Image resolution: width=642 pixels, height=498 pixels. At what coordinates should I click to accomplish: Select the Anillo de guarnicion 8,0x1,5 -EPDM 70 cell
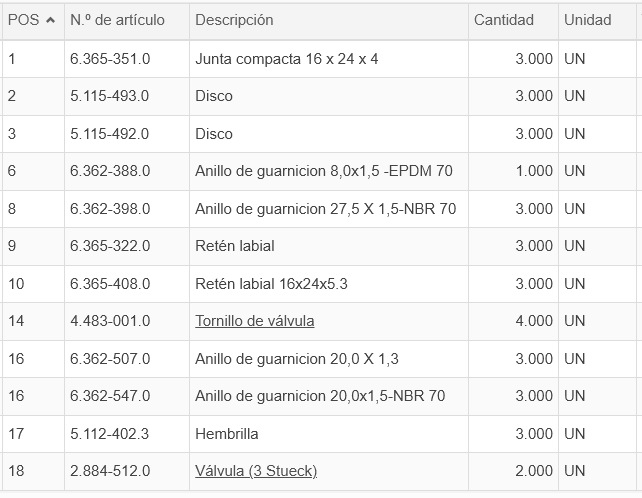[324, 171]
